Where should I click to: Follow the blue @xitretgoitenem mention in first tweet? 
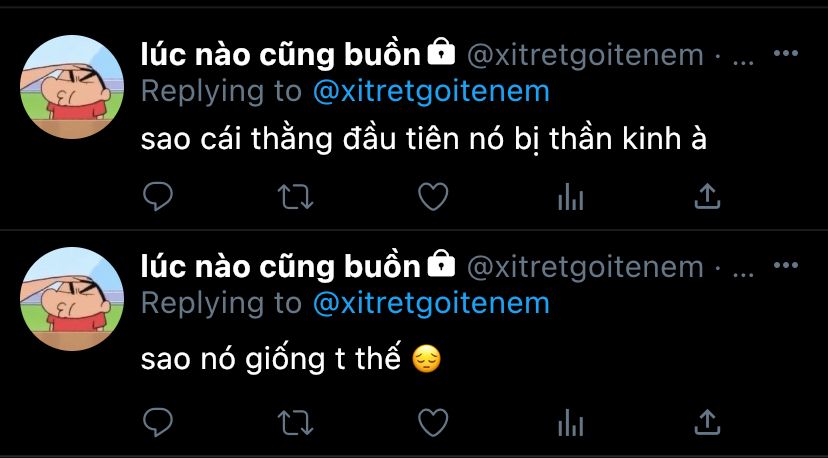click(x=431, y=92)
